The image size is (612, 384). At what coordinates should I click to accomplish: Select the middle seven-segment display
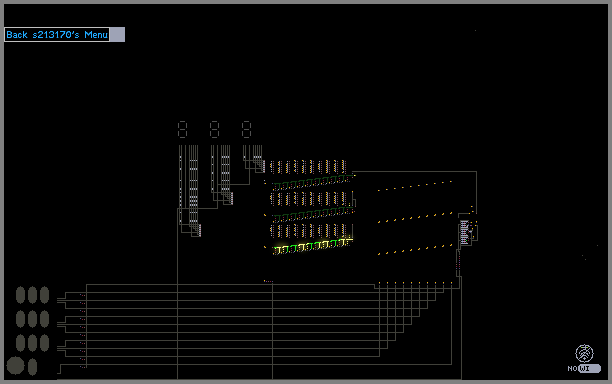(214, 129)
